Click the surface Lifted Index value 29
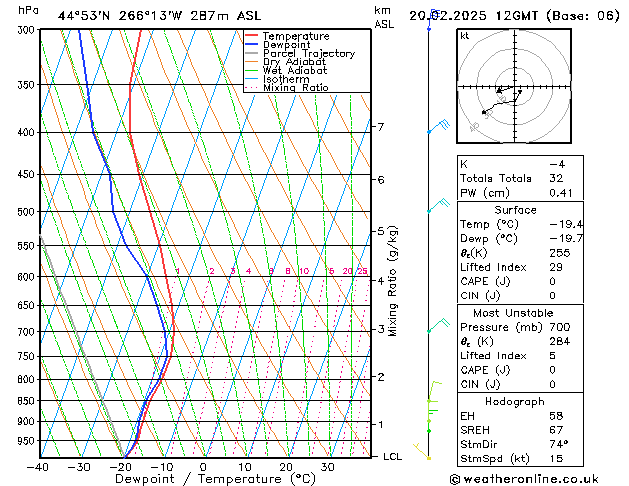629x486 pixels. (556, 267)
